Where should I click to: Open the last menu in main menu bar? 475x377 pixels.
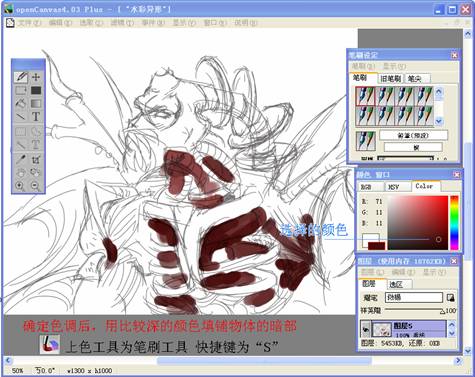[246, 23]
